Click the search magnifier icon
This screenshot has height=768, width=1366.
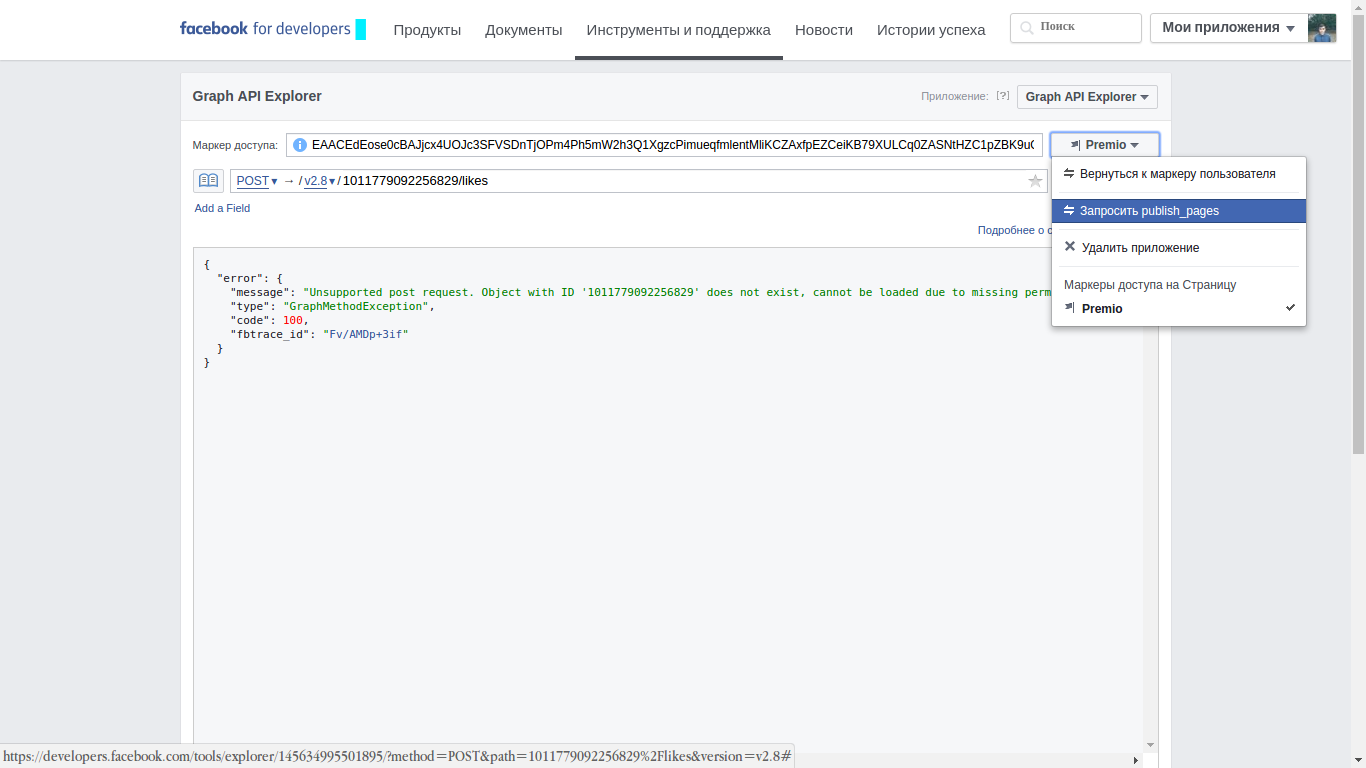click(x=1025, y=28)
